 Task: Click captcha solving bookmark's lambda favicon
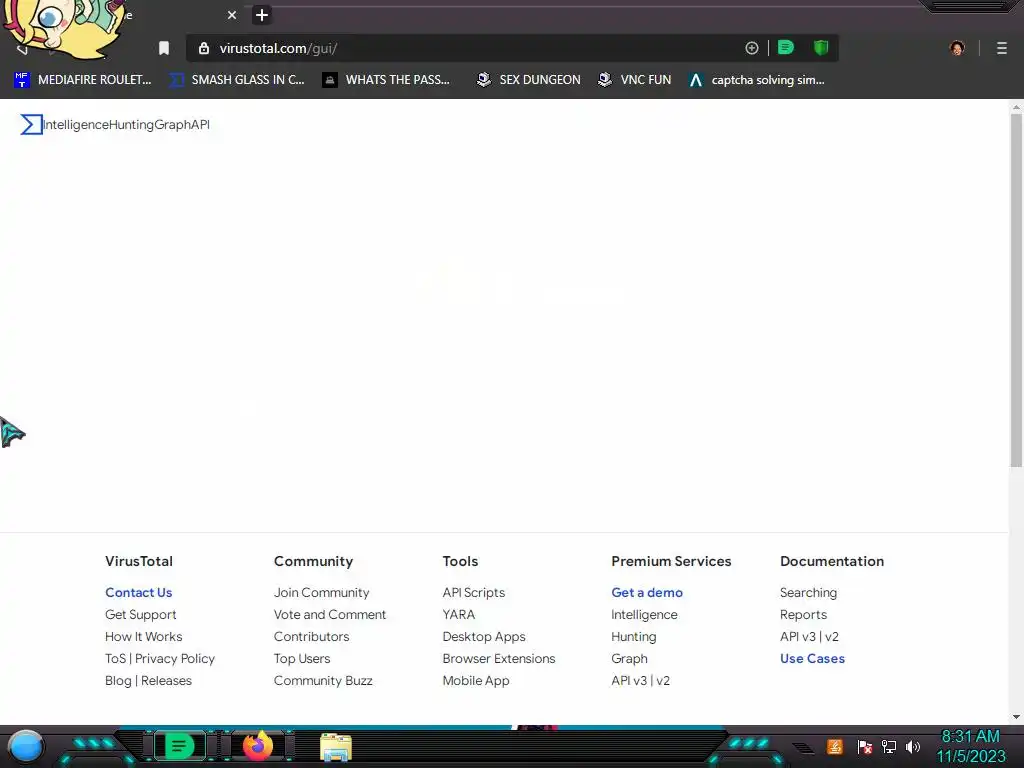[x=696, y=80]
